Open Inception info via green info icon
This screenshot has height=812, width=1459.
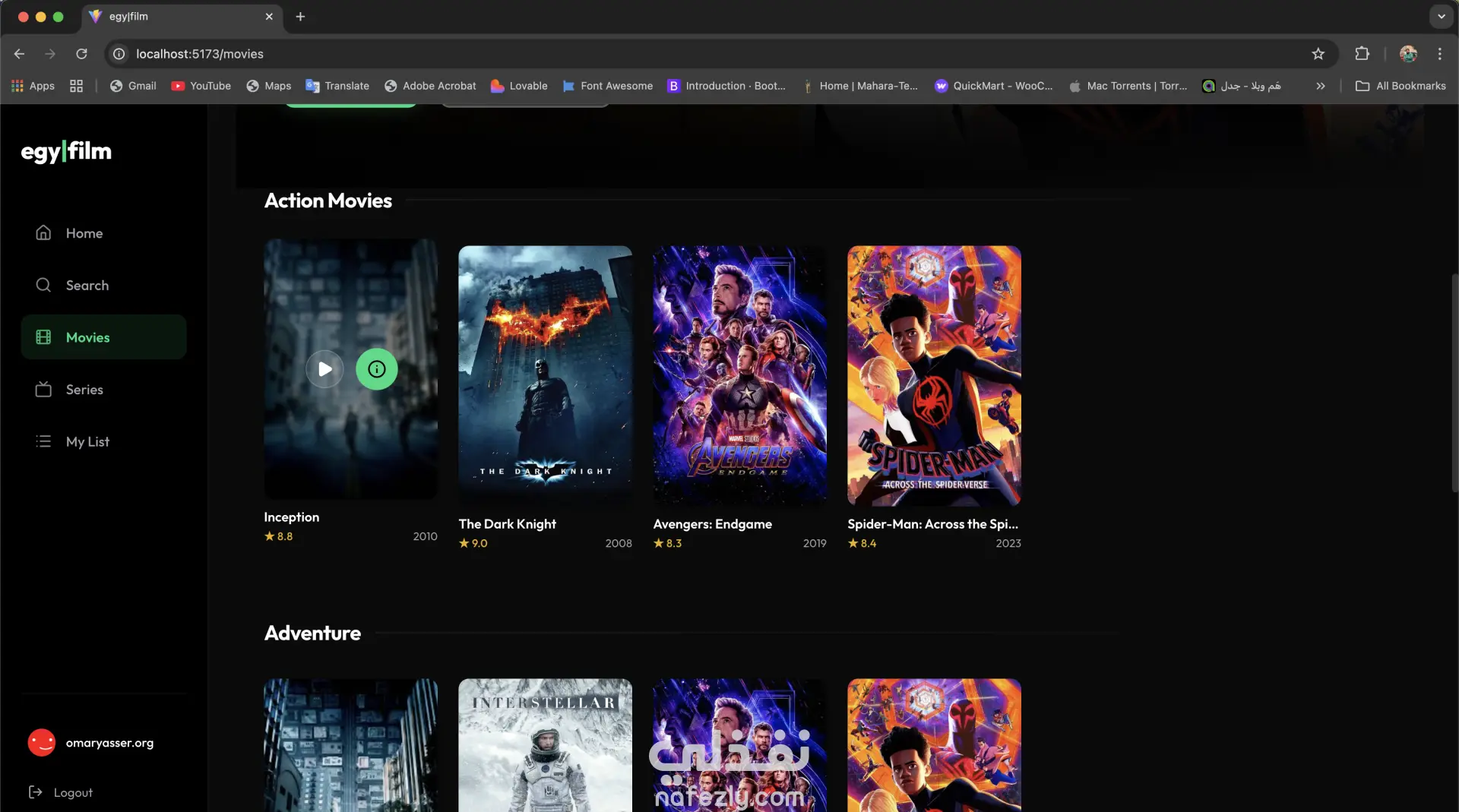(377, 369)
